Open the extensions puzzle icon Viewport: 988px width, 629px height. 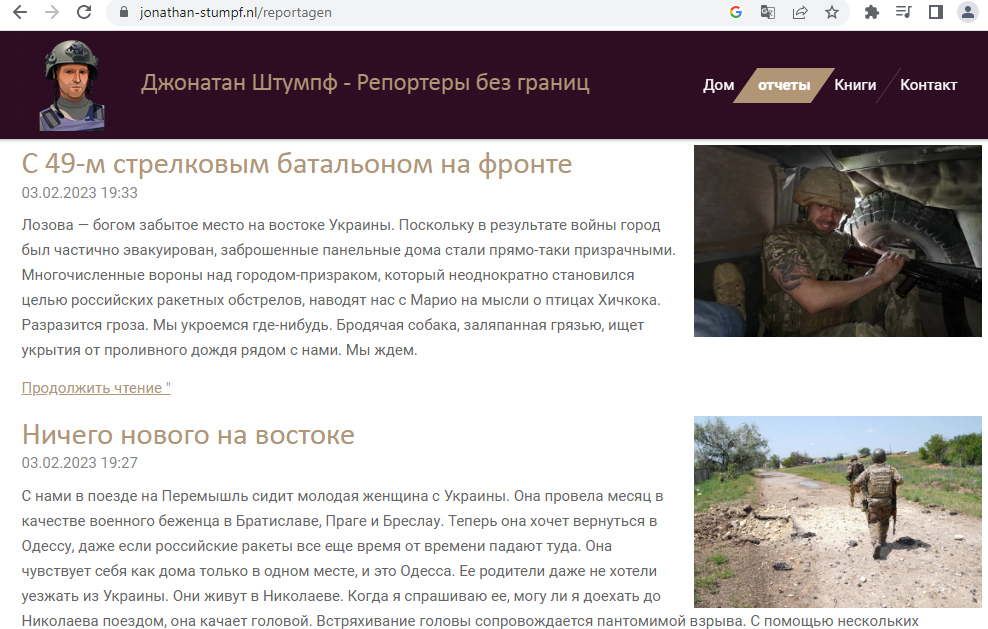pyautogui.click(x=871, y=12)
